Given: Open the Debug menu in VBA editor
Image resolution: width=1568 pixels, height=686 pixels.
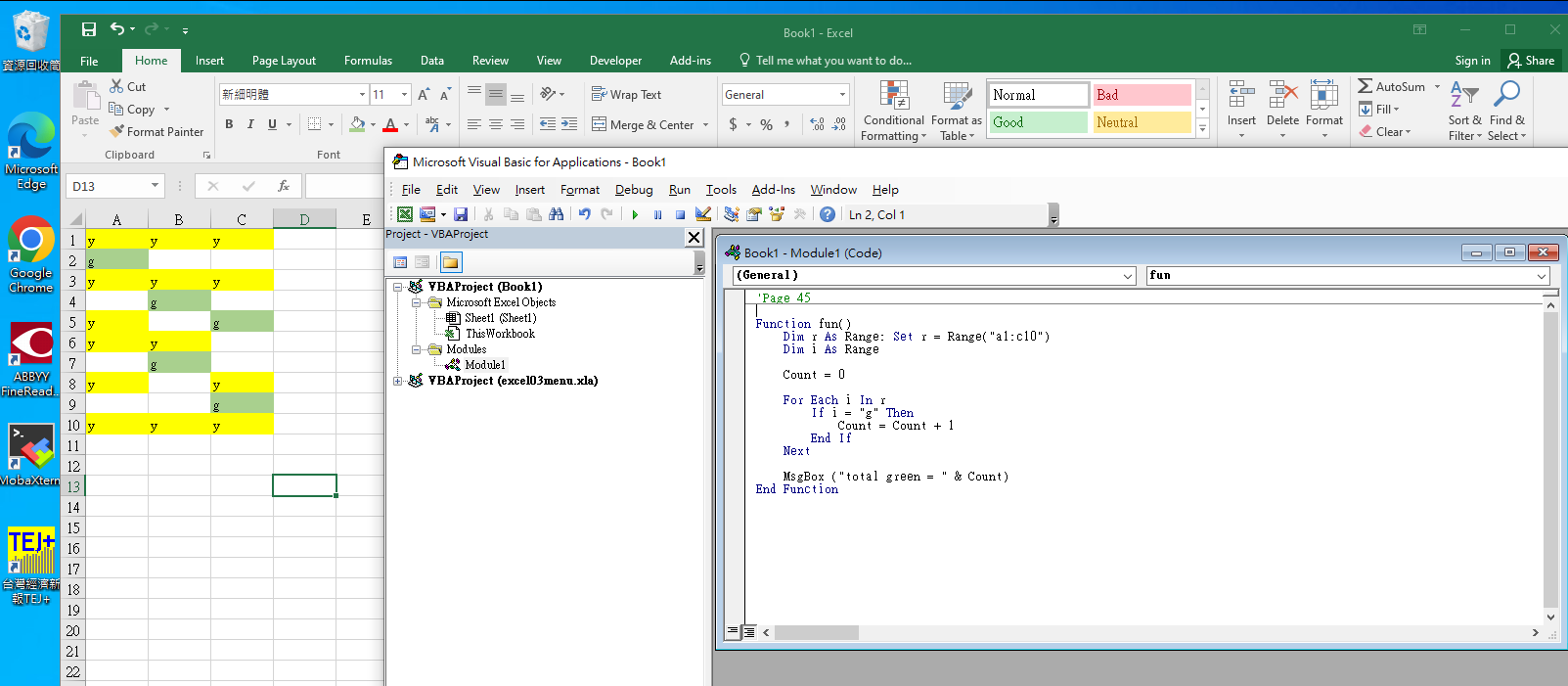Looking at the screenshot, I should [x=633, y=190].
